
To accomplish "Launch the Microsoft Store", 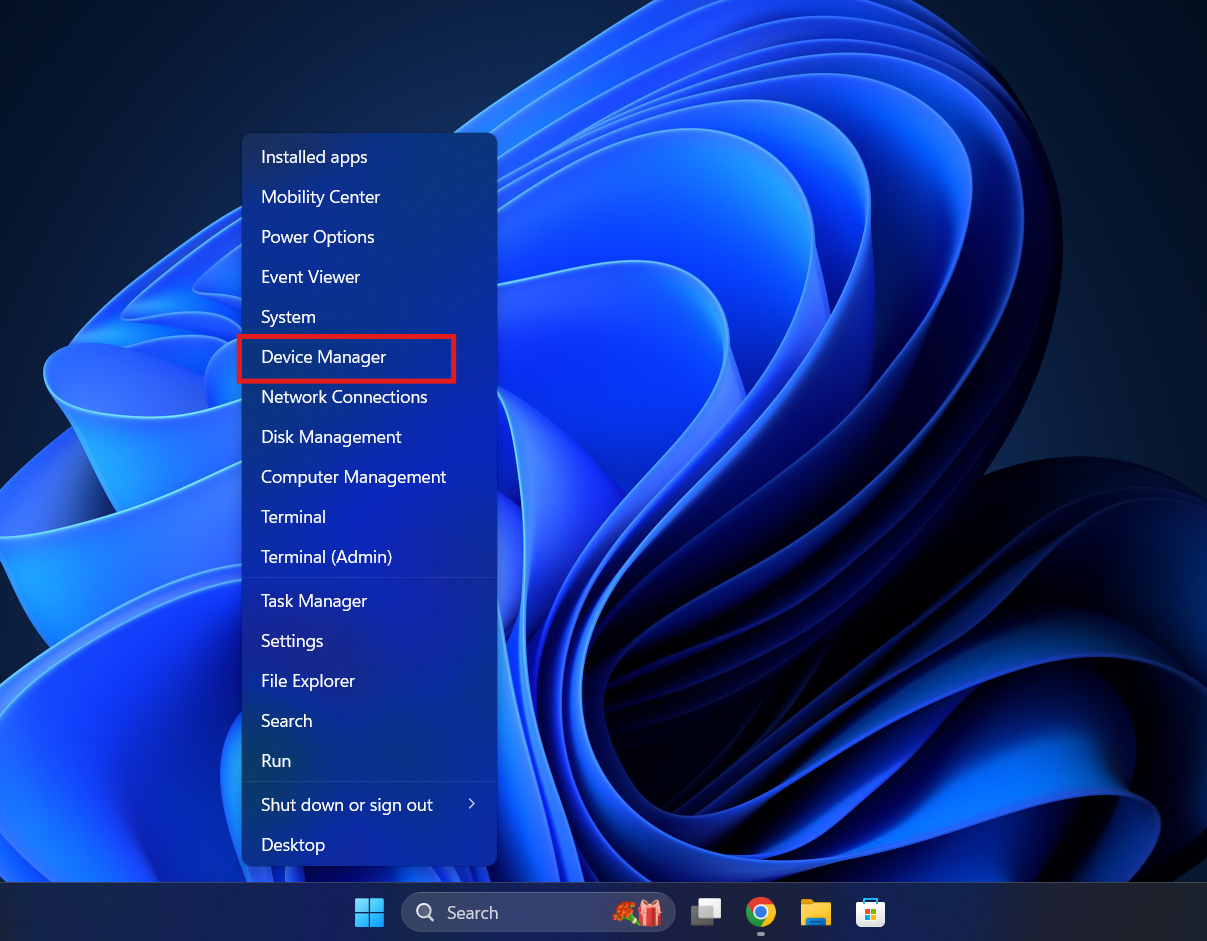I will pyautogui.click(x=870, y=912).
